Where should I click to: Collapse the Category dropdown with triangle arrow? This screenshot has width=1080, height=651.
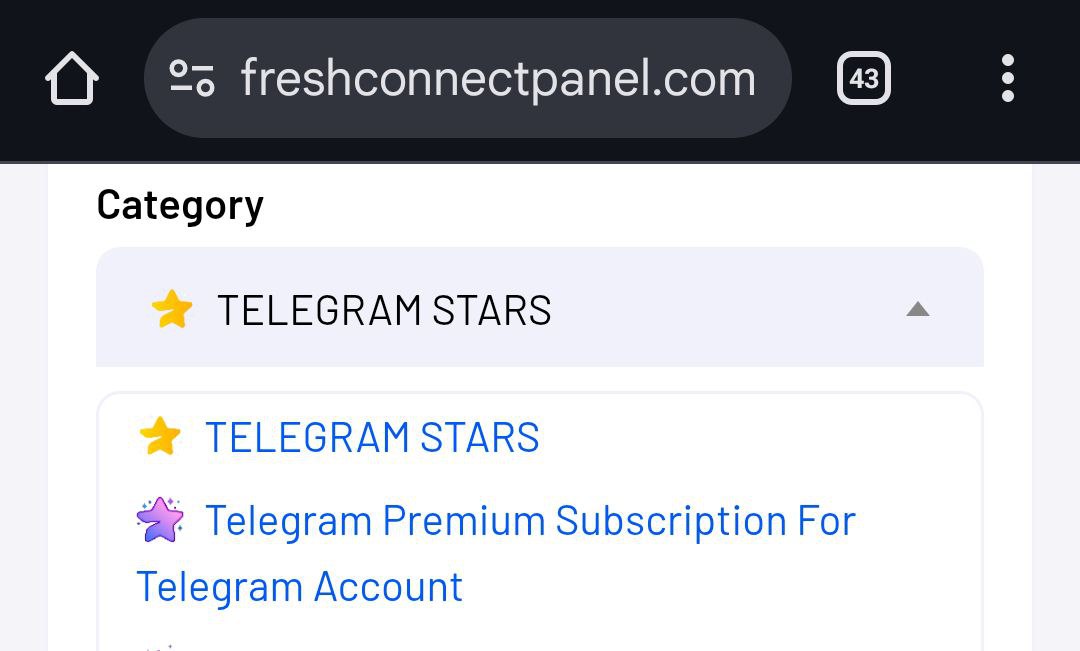click(917, 310)
